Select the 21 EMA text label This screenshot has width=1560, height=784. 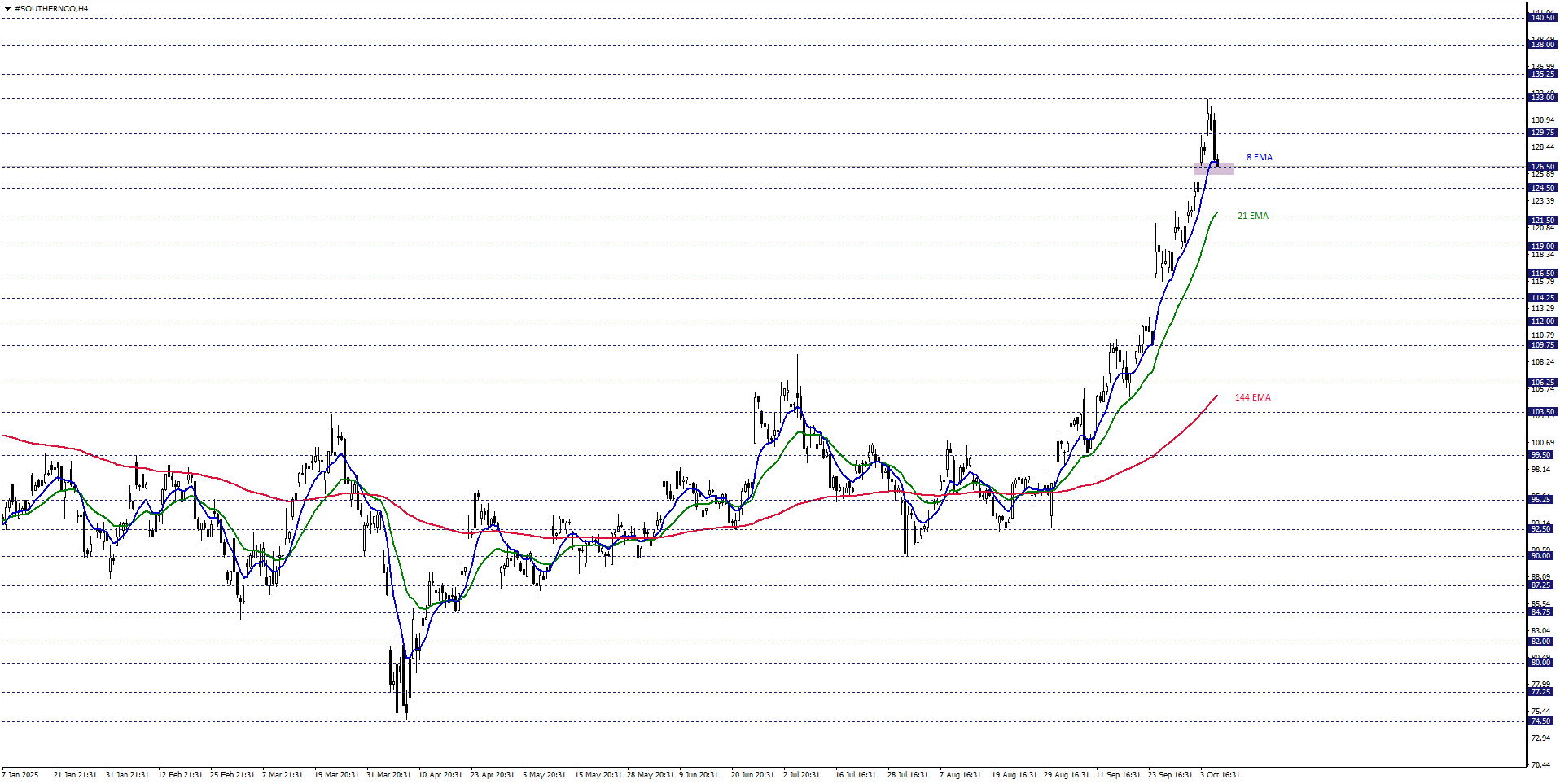tap(1252, 217)
